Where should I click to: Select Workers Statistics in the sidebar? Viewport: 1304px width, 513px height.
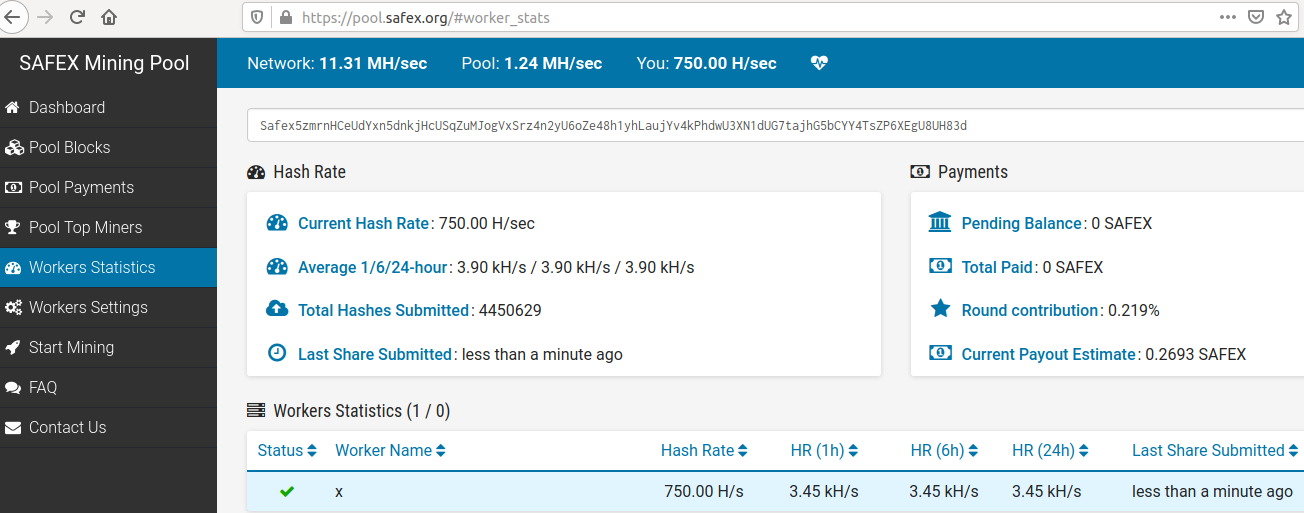(x=108, y=267)
